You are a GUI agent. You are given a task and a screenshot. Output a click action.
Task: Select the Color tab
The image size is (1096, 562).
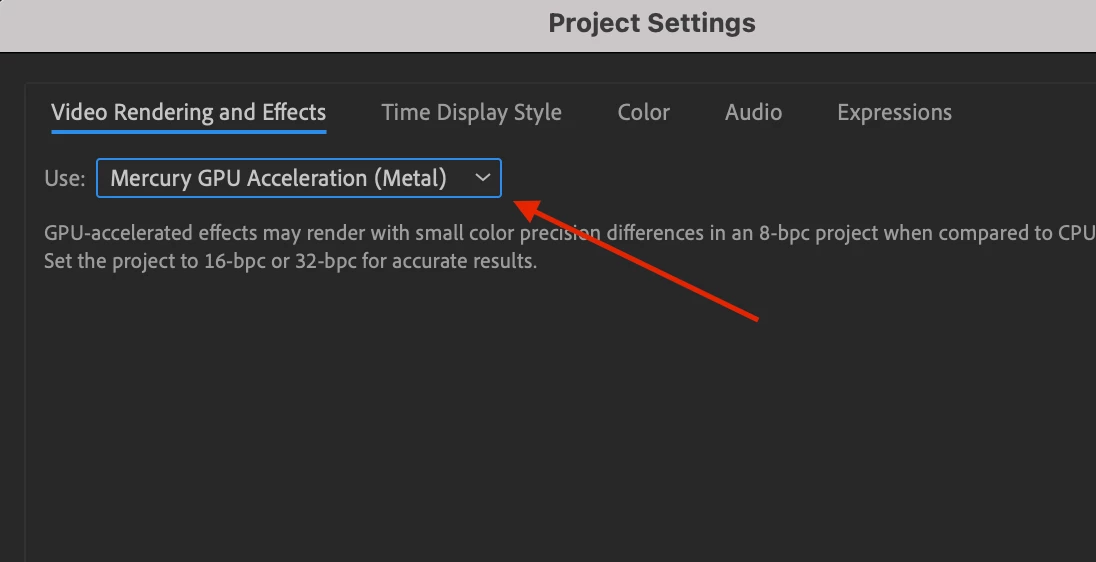[x=643, y=112]
